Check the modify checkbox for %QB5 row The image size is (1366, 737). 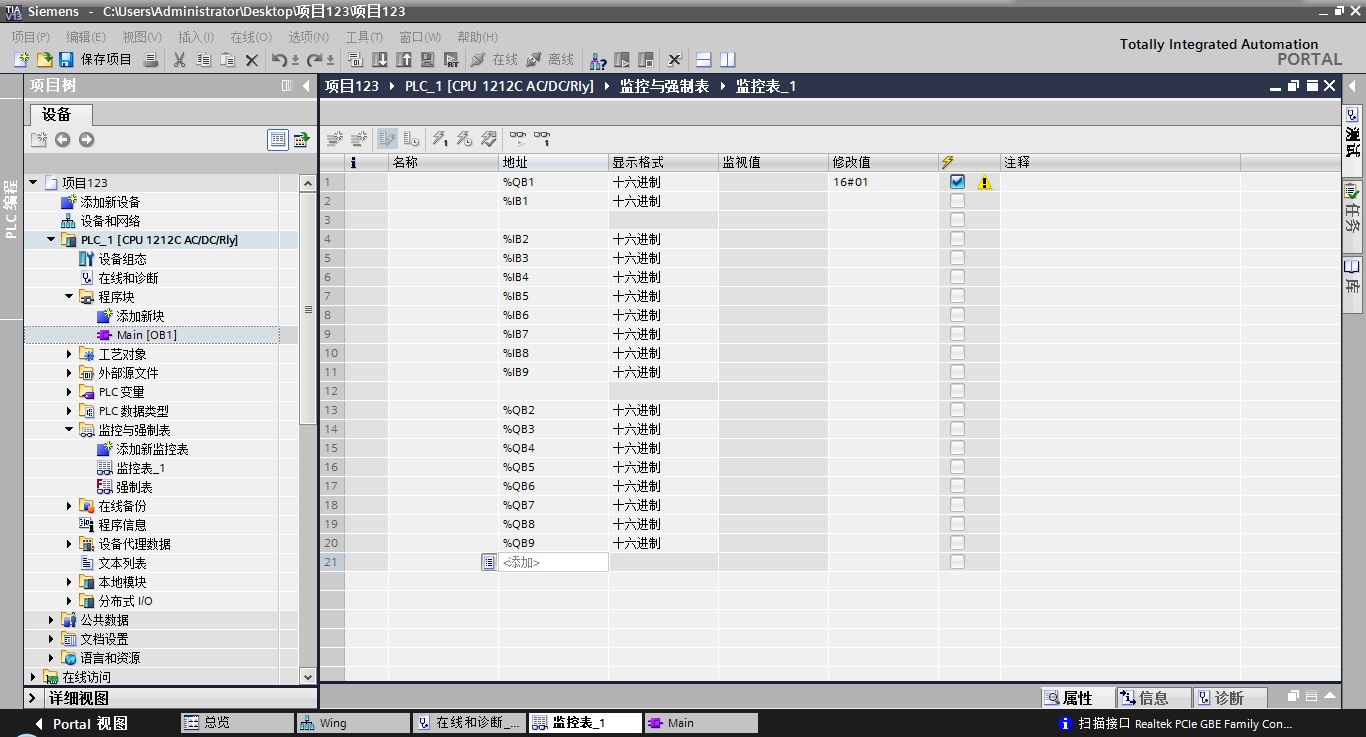[958, 467]
